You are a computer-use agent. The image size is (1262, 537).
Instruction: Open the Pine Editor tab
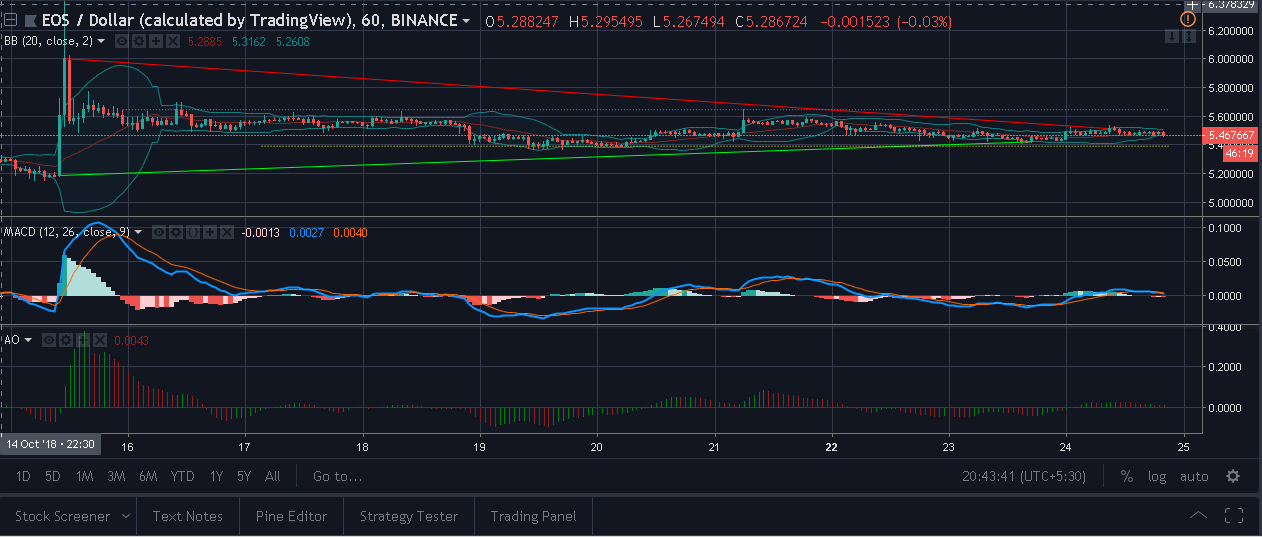click(x=292, y=516)
